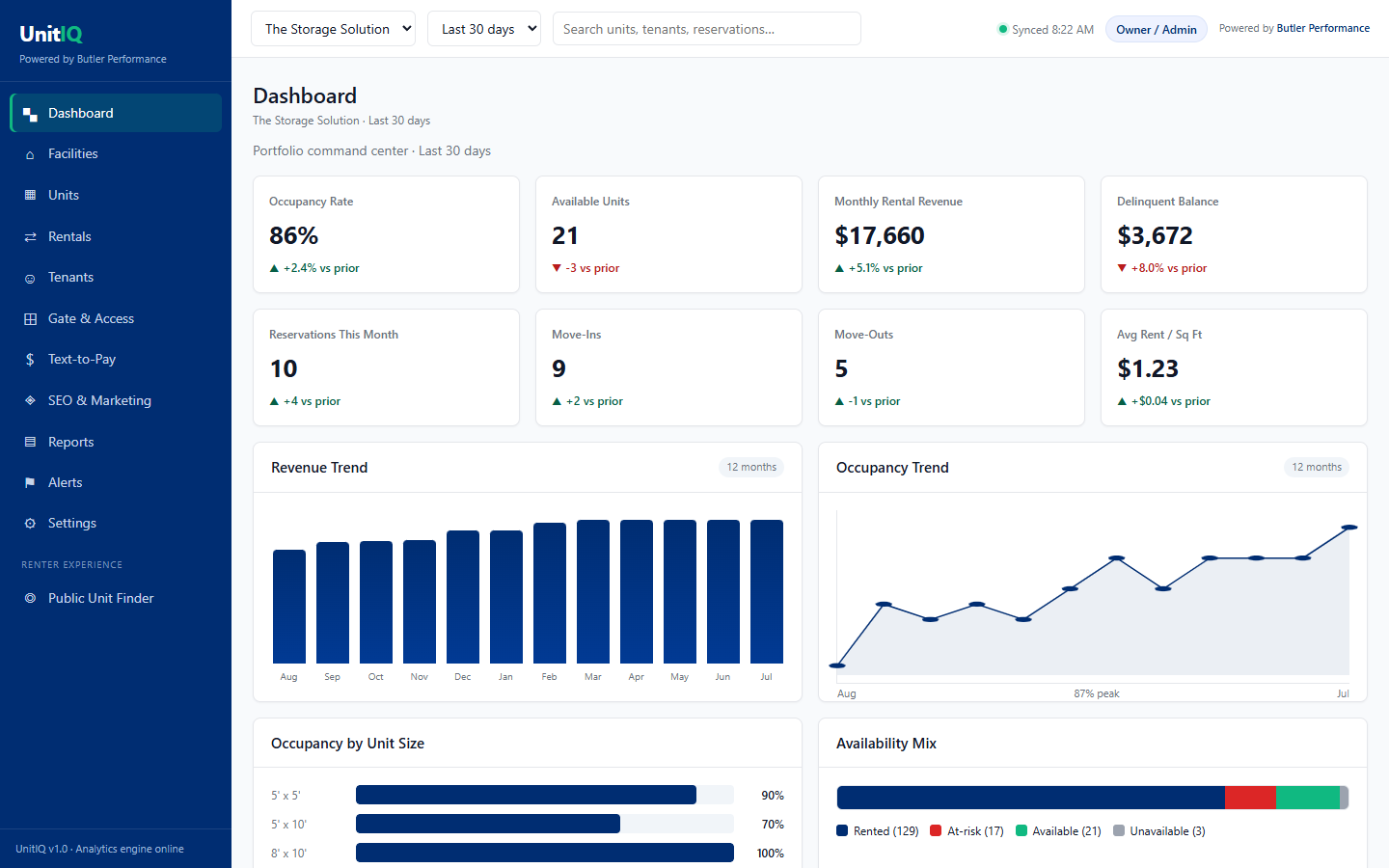Go to the Units page
Screen dimensions: 1389x868
tap(116, 195)
